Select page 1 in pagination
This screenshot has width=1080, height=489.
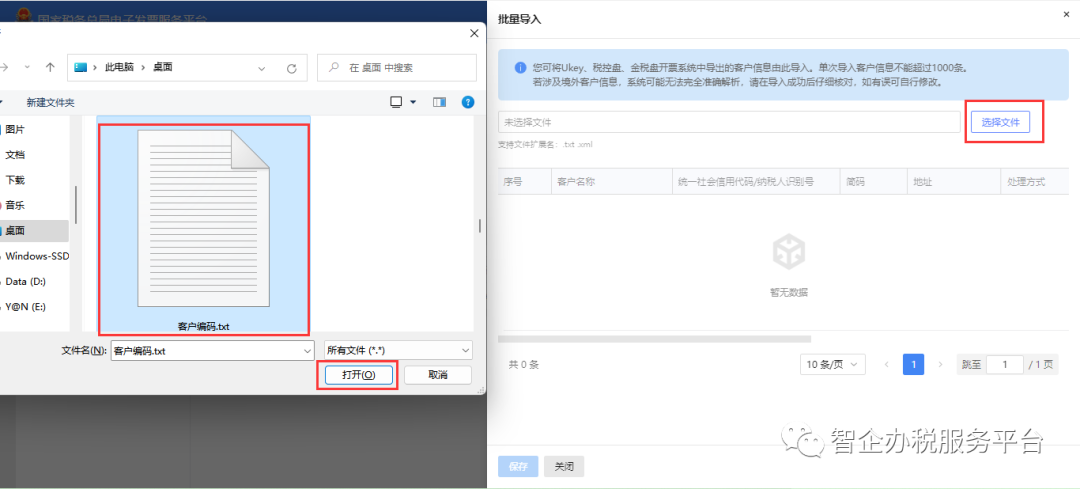[913, 364]
